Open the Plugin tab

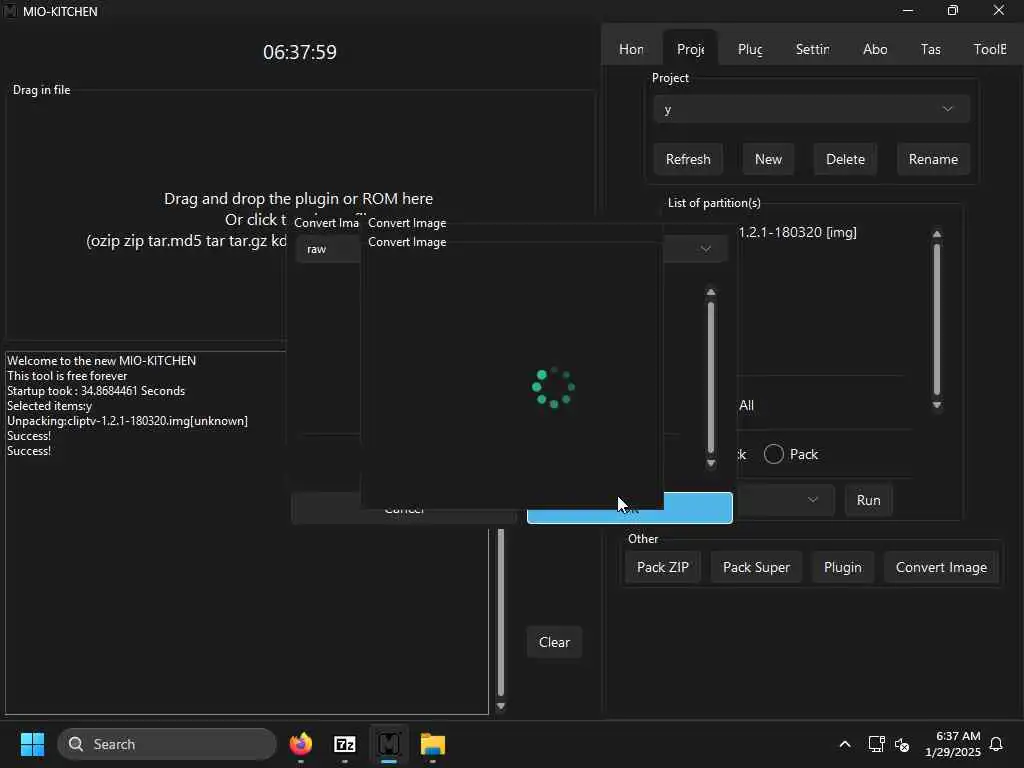750,49
